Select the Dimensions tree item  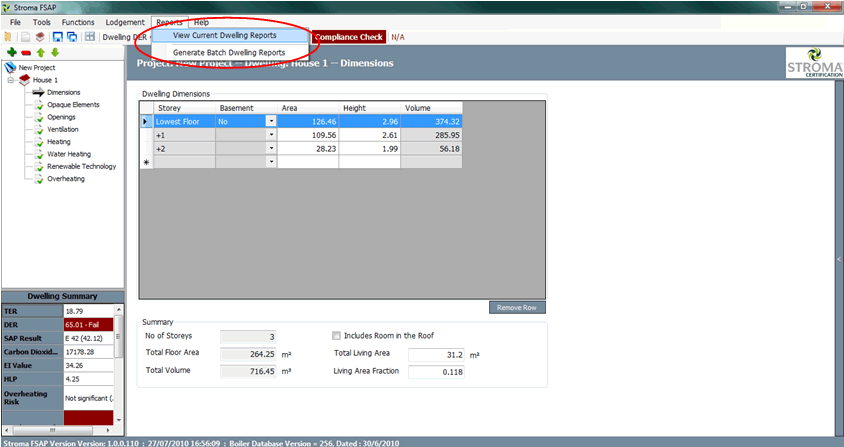[64, 93]
